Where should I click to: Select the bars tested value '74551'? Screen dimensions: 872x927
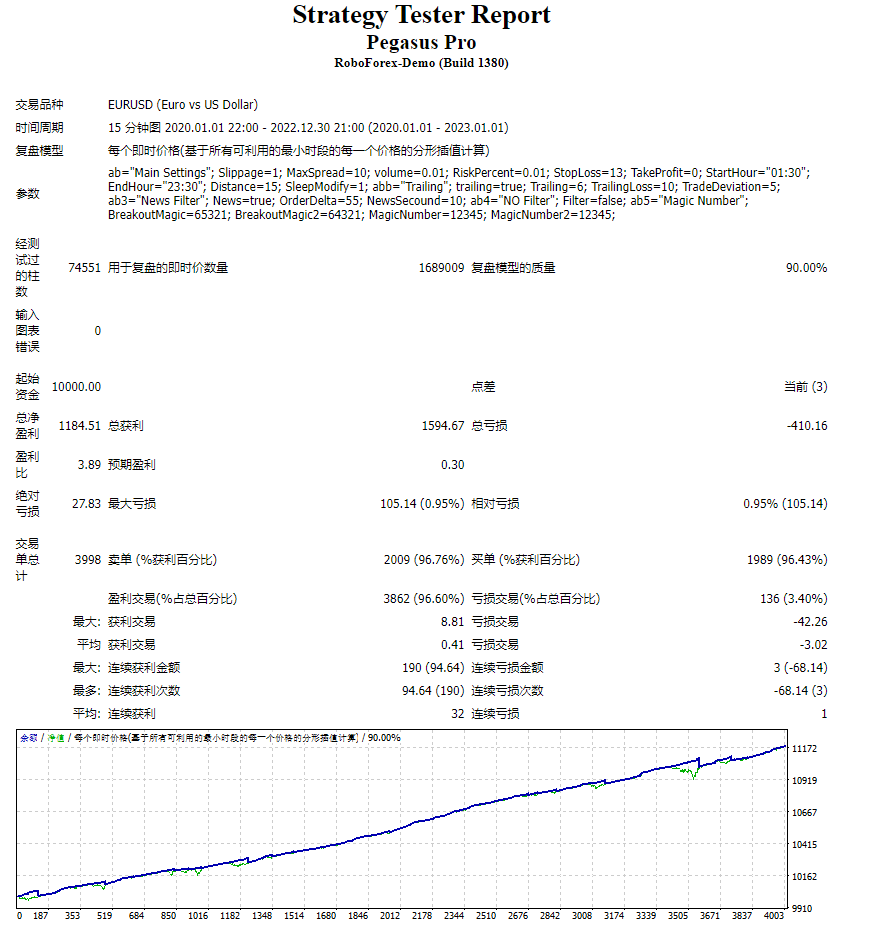(x=85, y=268)
